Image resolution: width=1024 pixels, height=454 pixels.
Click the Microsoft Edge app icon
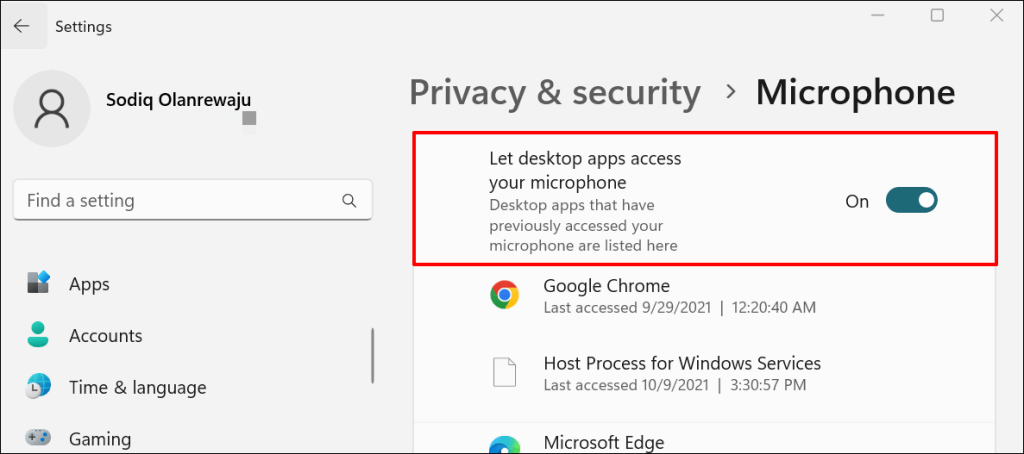[504, 446]
